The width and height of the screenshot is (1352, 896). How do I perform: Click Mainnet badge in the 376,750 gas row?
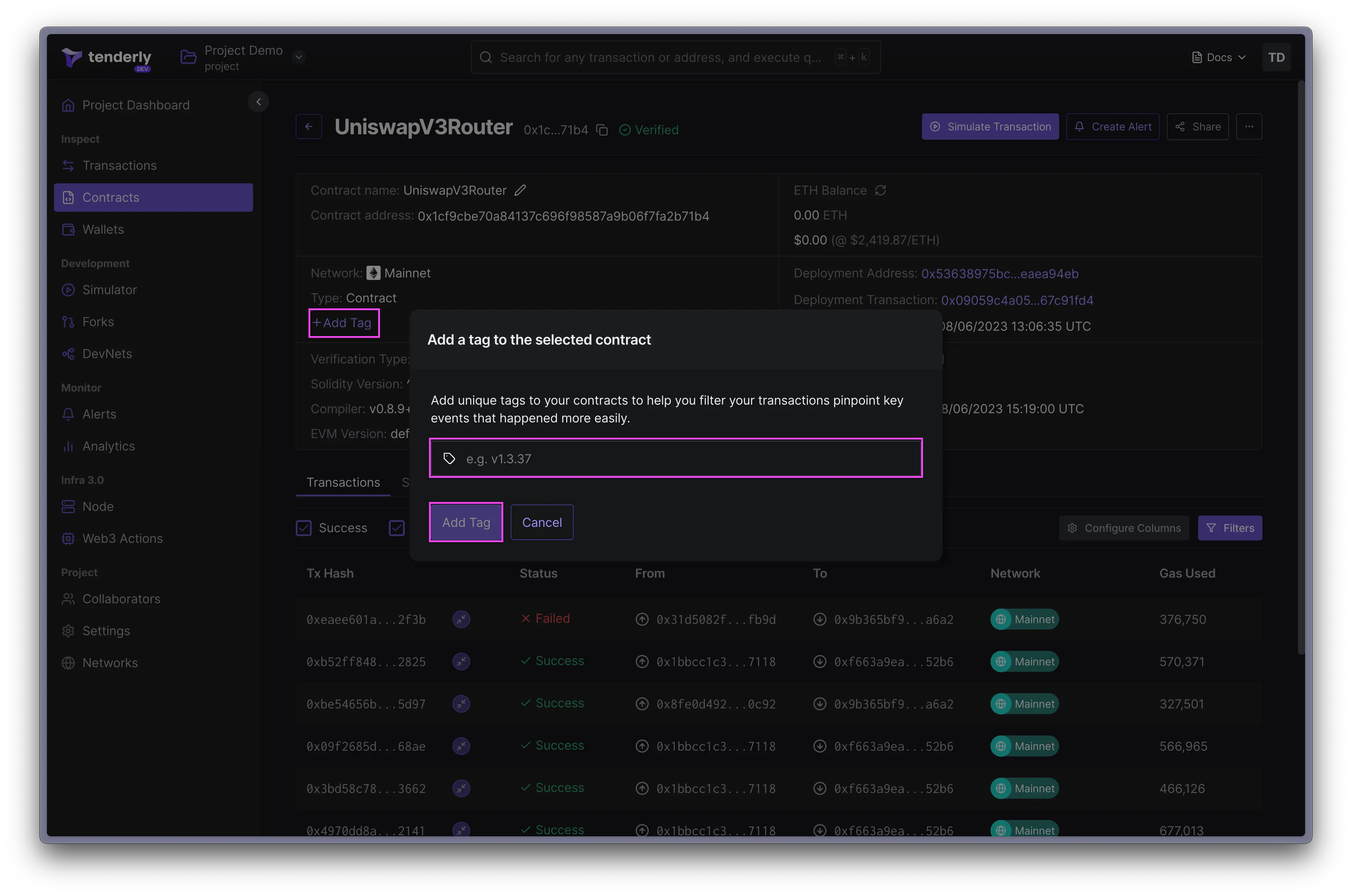pos(1024,620)
